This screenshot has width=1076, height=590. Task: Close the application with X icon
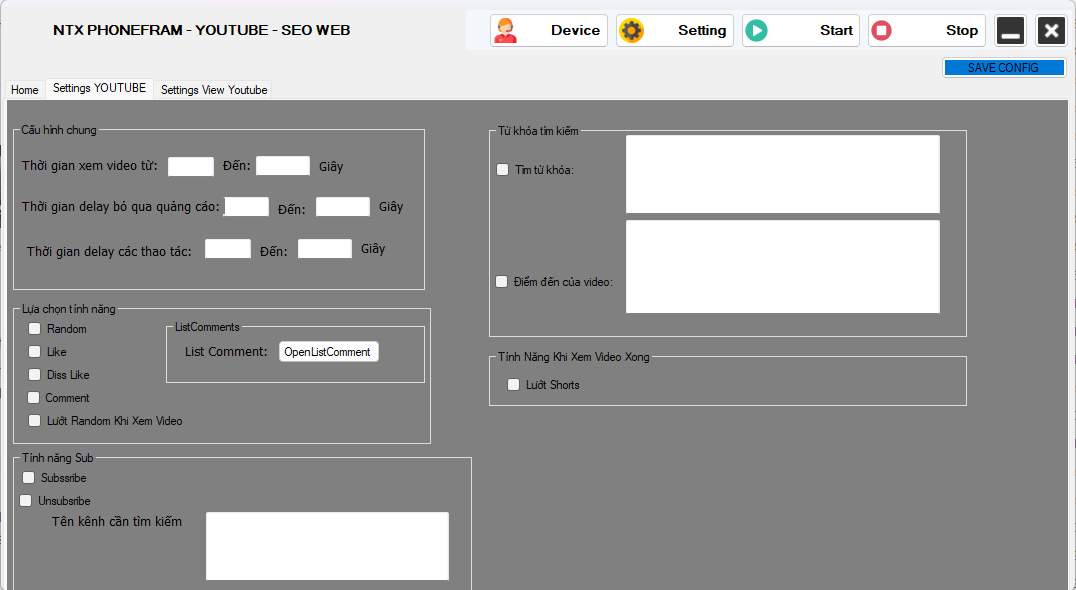pos(1051,31)
